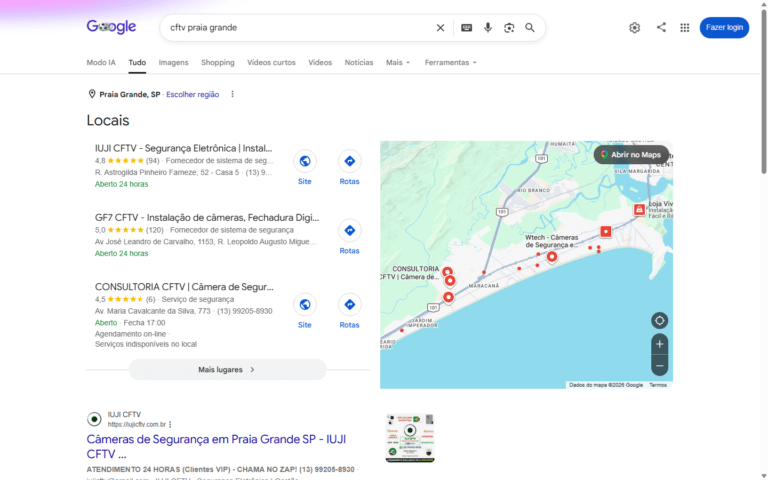Click the Wtech Câmeras map pin
The width and height of the screenshot is (768, 480).
(552, 257)
